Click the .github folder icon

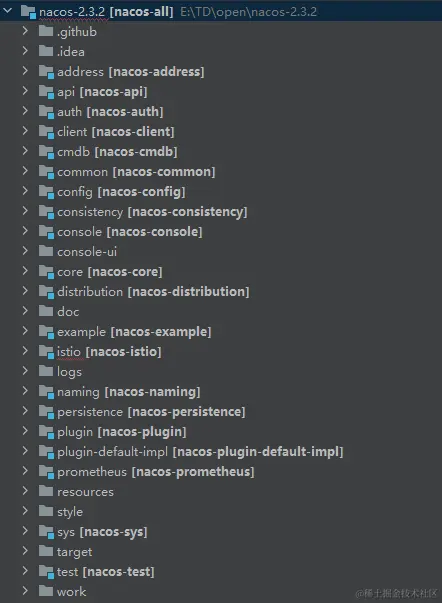click(x=46, y=31)
